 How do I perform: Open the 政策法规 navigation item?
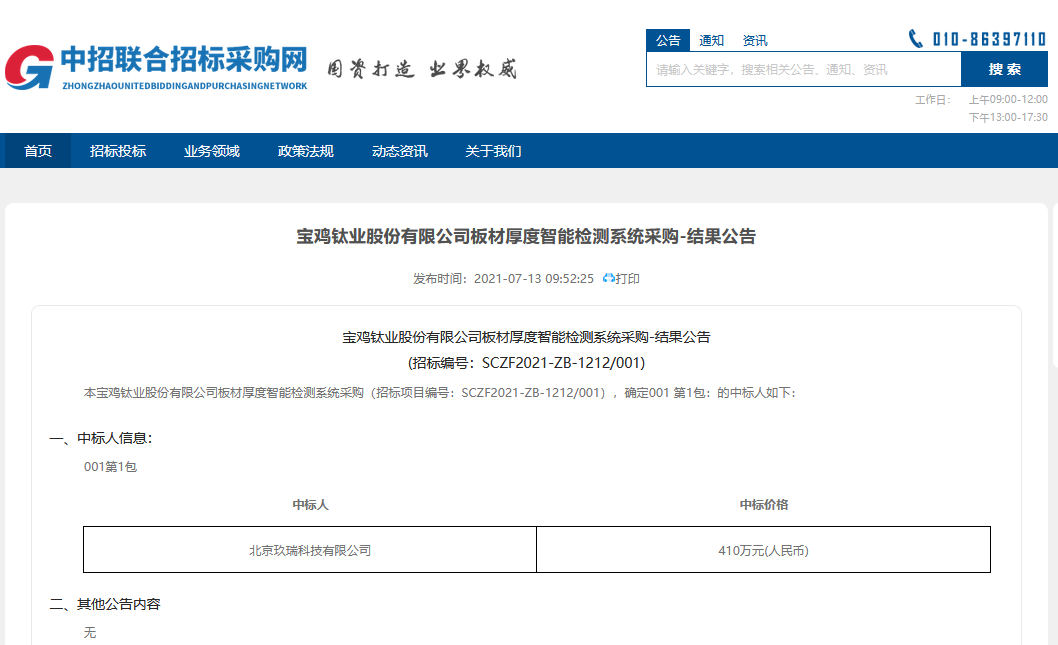[x=306, y=151]
